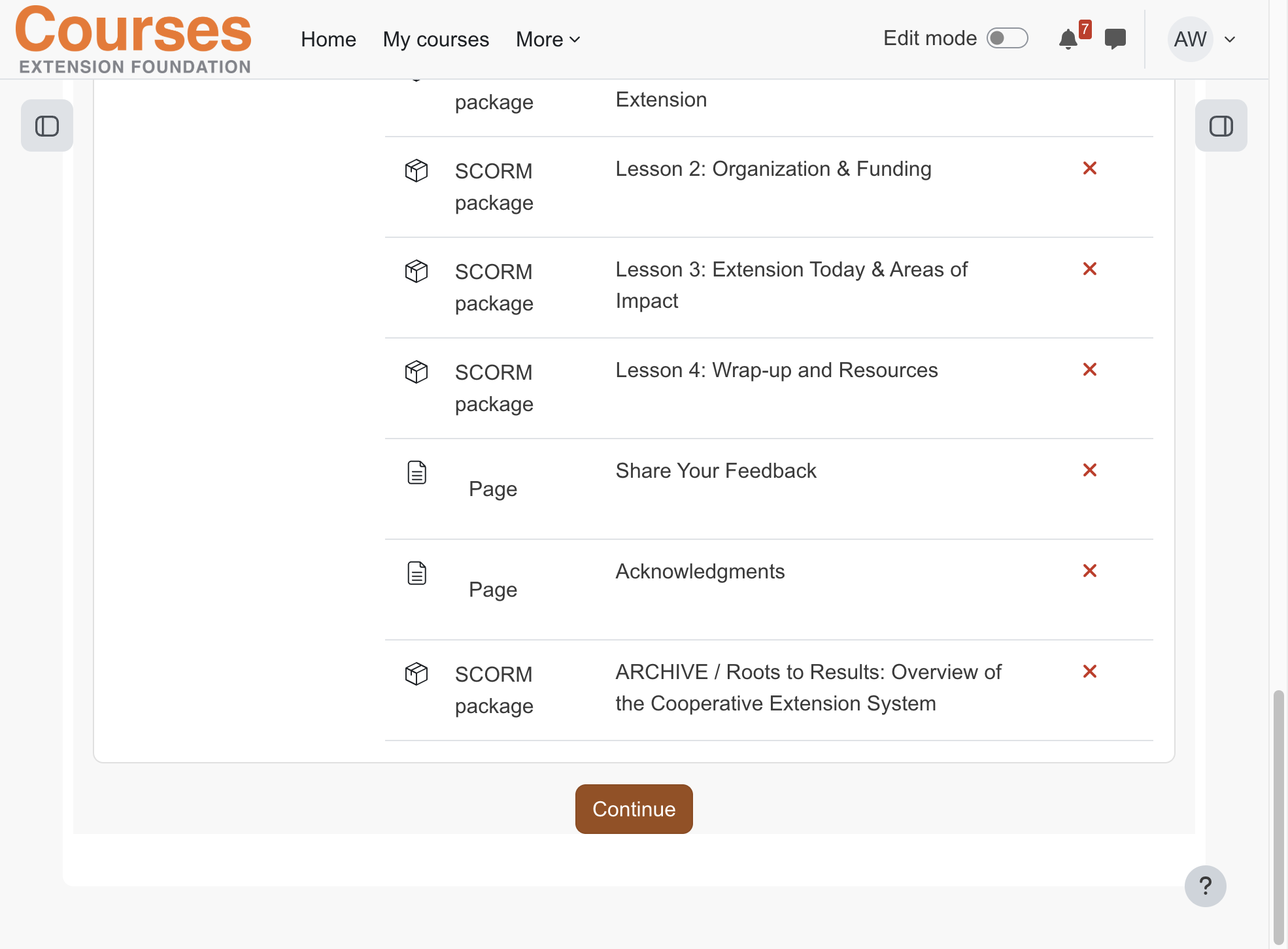Viewport: 1288px width, 949px height.
Task: Open the help question mark button
Action: point(1206,886)
